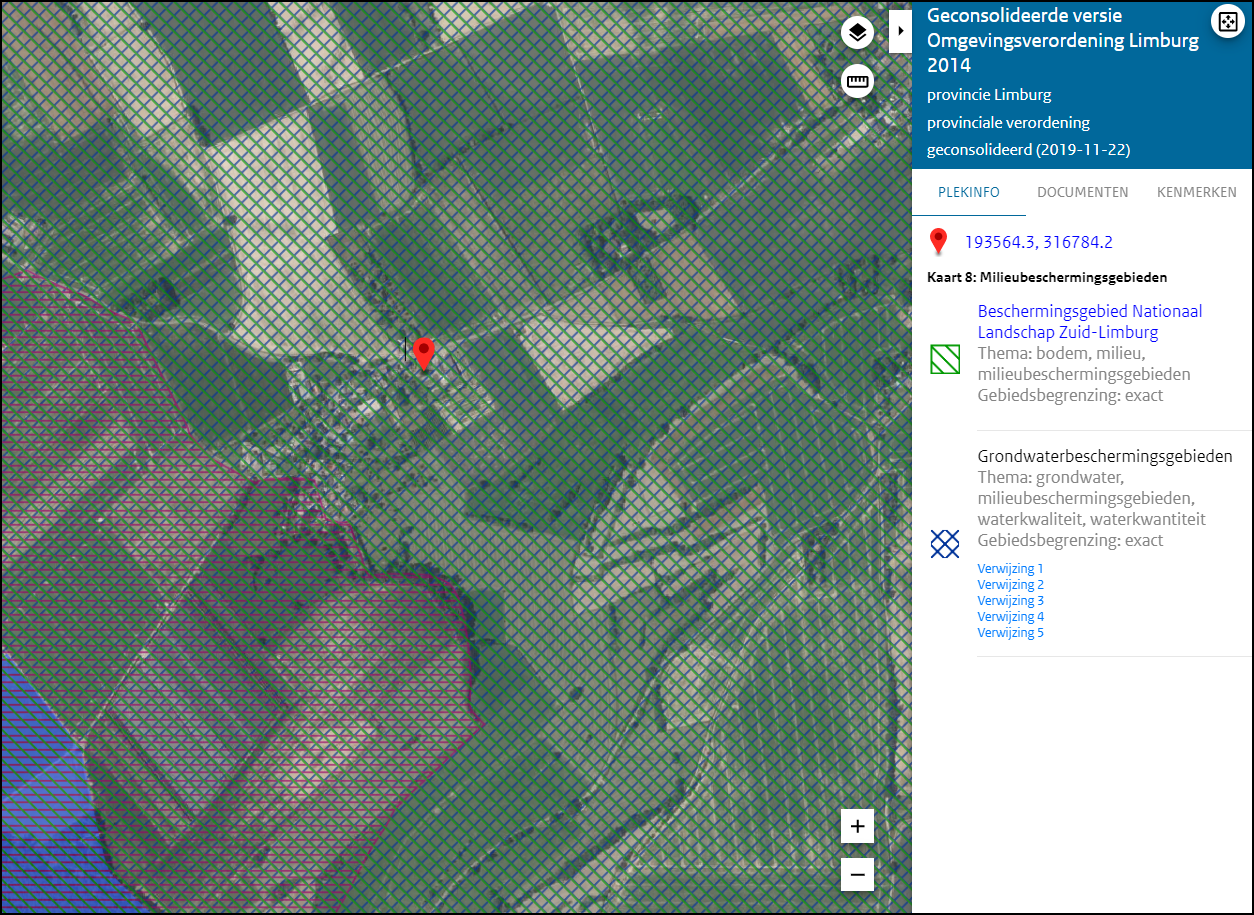Image resolution: width=1254 pixels, height=915 pixels.
Task: Switch to the PLEKINFO tab
Action: pos(969,192)
